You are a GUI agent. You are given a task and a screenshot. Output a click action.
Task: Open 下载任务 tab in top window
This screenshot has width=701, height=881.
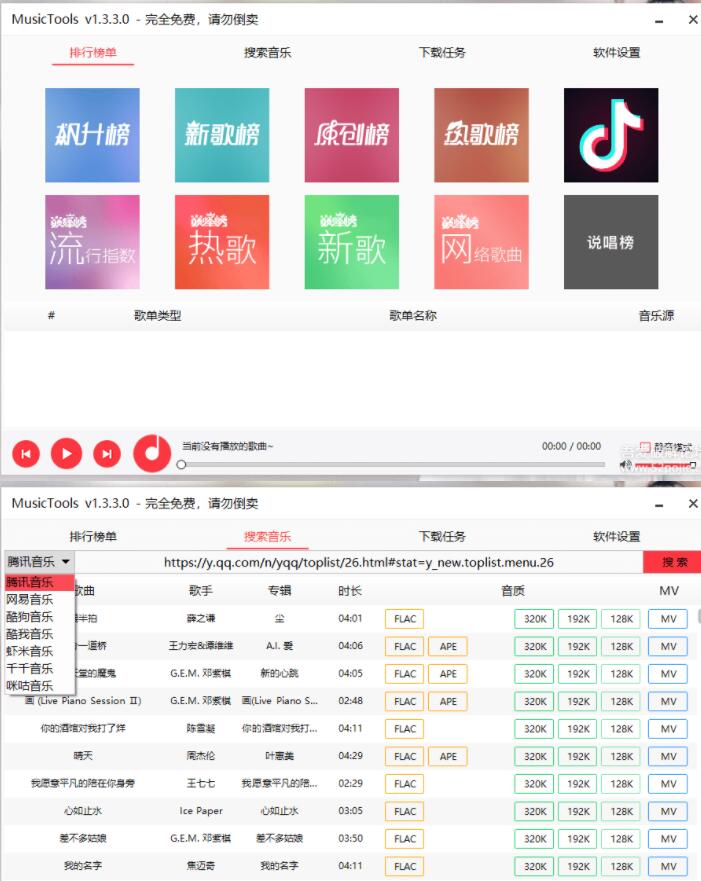pos(442,53)
